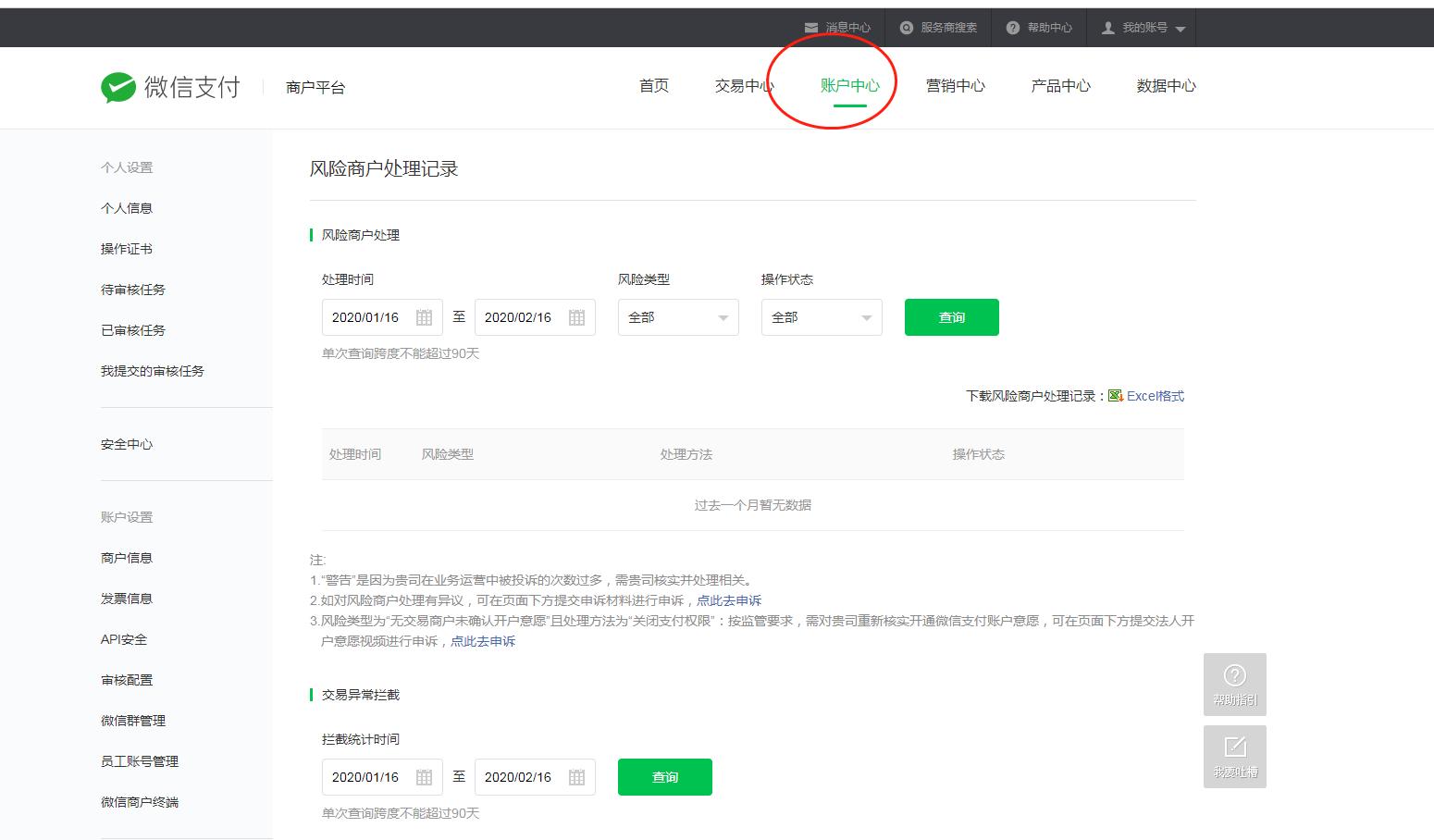Switch to the 数据中心 tab
Image resolution: width=1434 pixels, height=840 pixels.
coord(1165,85)
